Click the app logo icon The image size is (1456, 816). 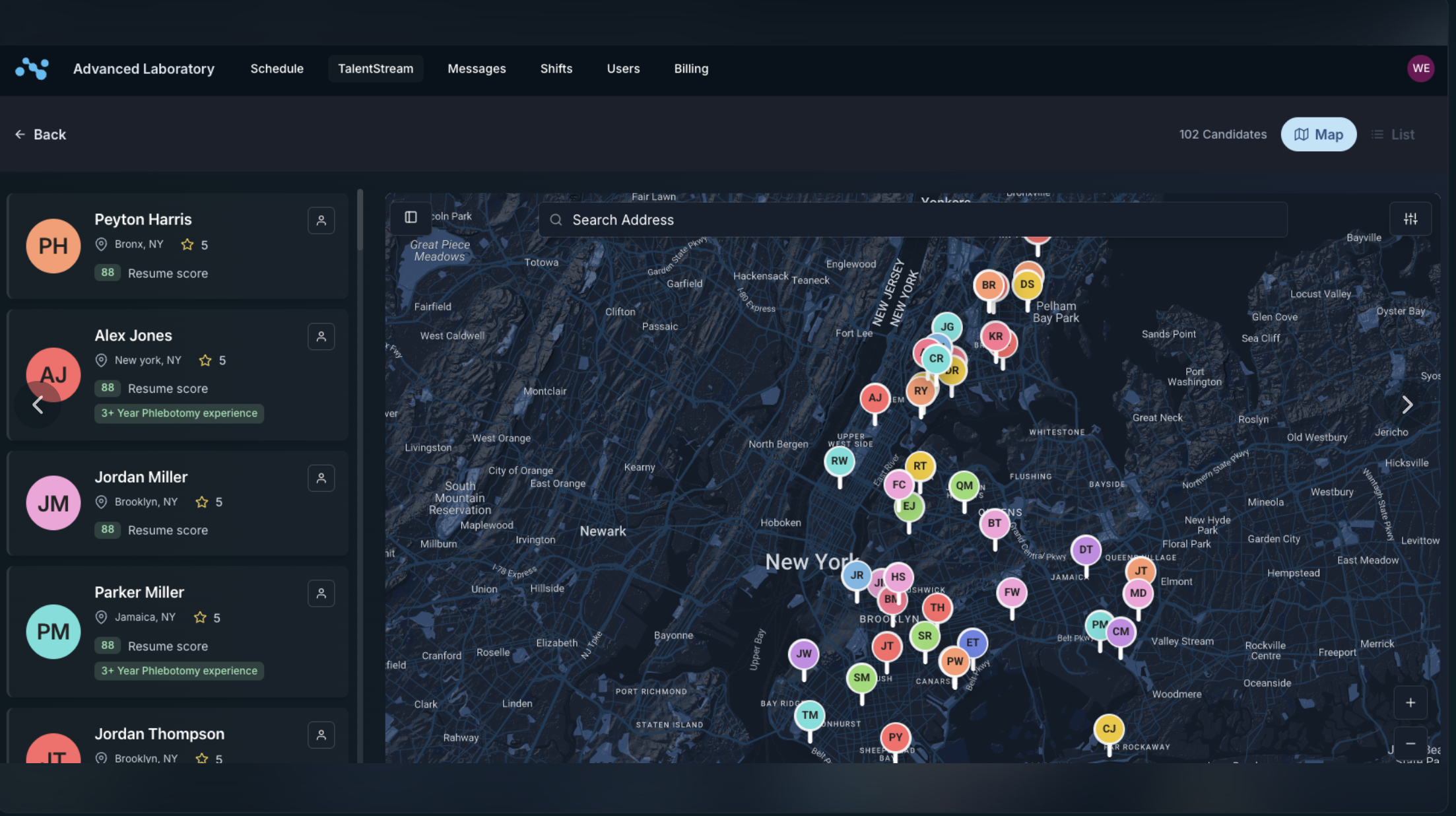(32, 69)
